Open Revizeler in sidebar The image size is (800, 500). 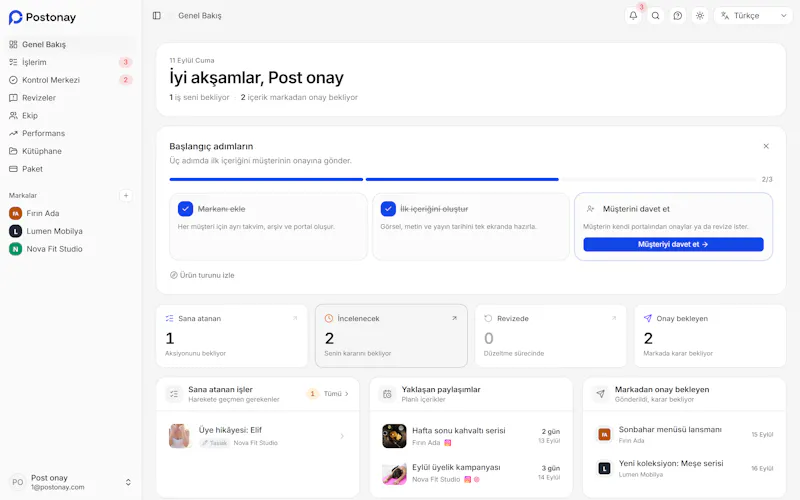(70, 98)
